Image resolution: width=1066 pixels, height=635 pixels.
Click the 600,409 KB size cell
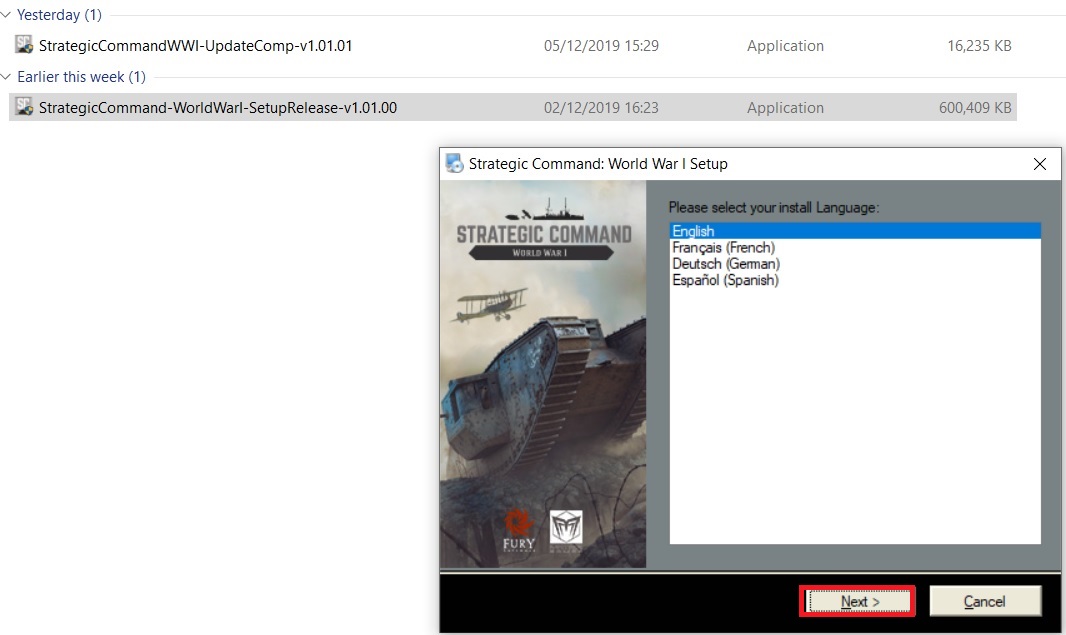pos(975,107)
